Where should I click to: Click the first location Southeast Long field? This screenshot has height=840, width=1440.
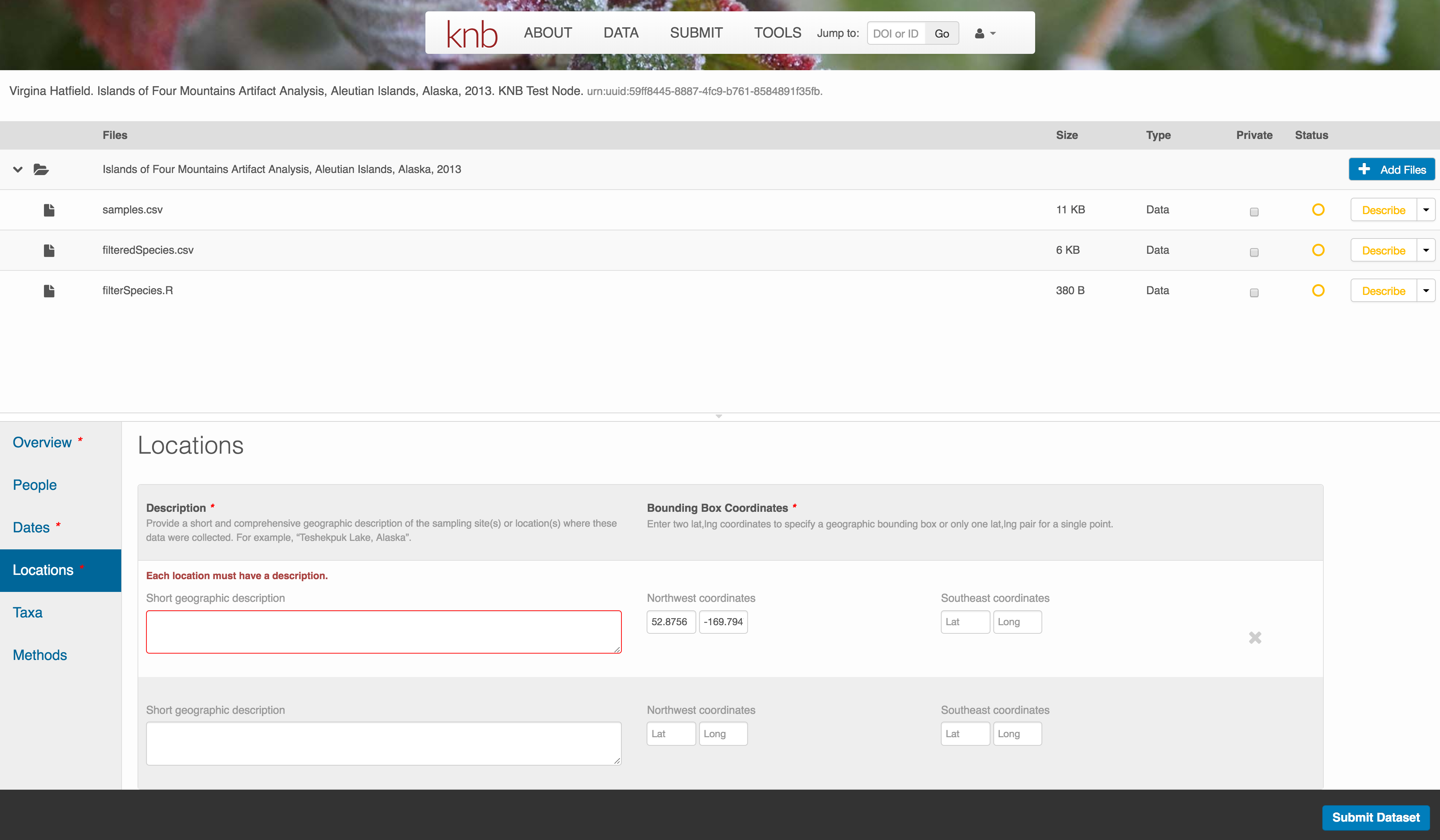pos(1017,622)
